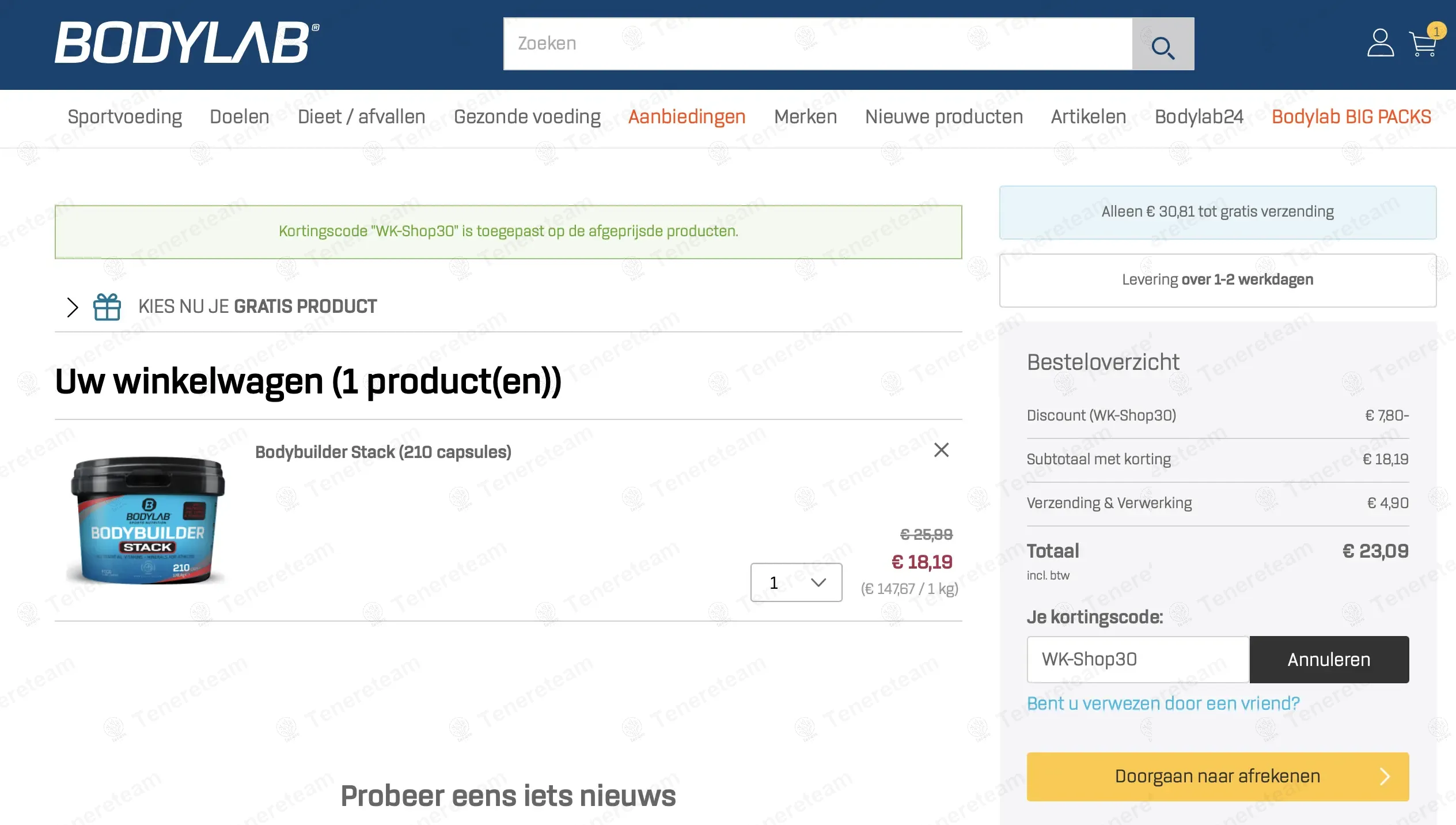The height and width of the screenshot is (825, 1456).
Task: Open the Doelen menu
Action: 240,117
